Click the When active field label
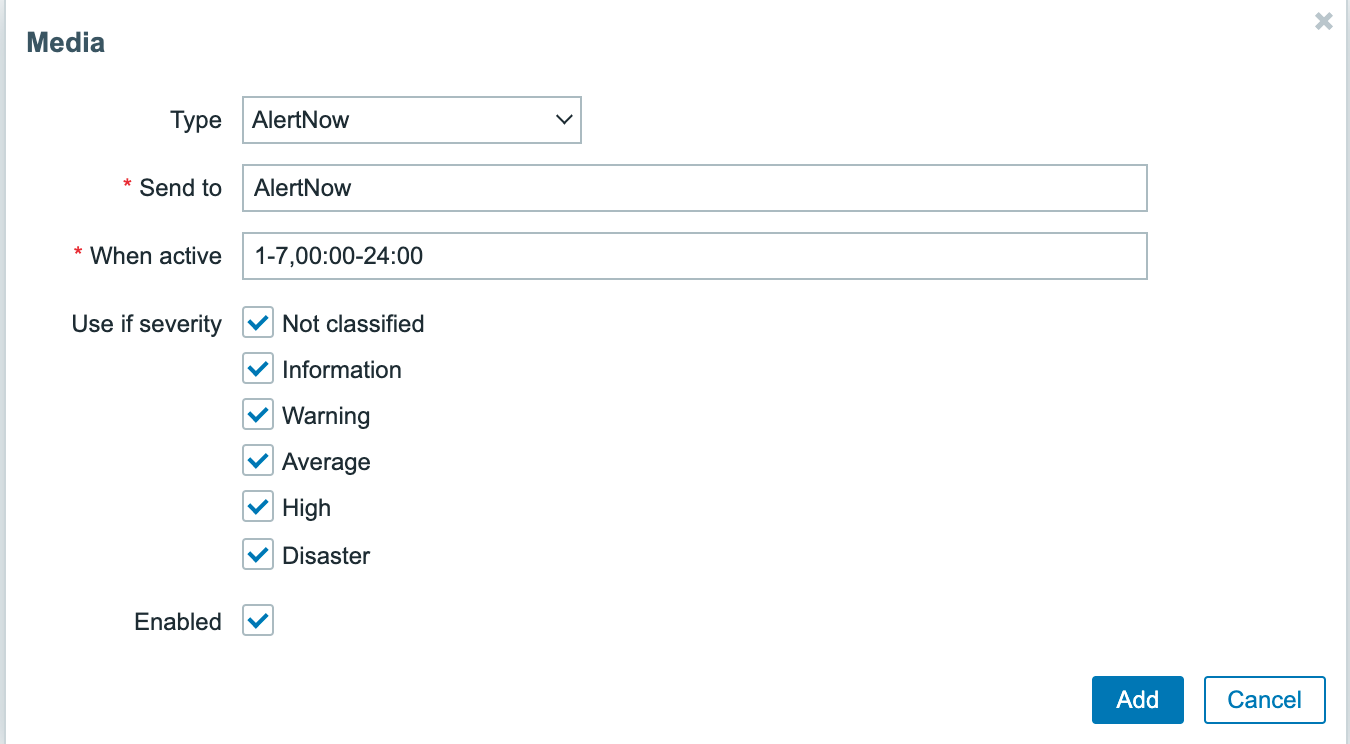 pos(155,256)
